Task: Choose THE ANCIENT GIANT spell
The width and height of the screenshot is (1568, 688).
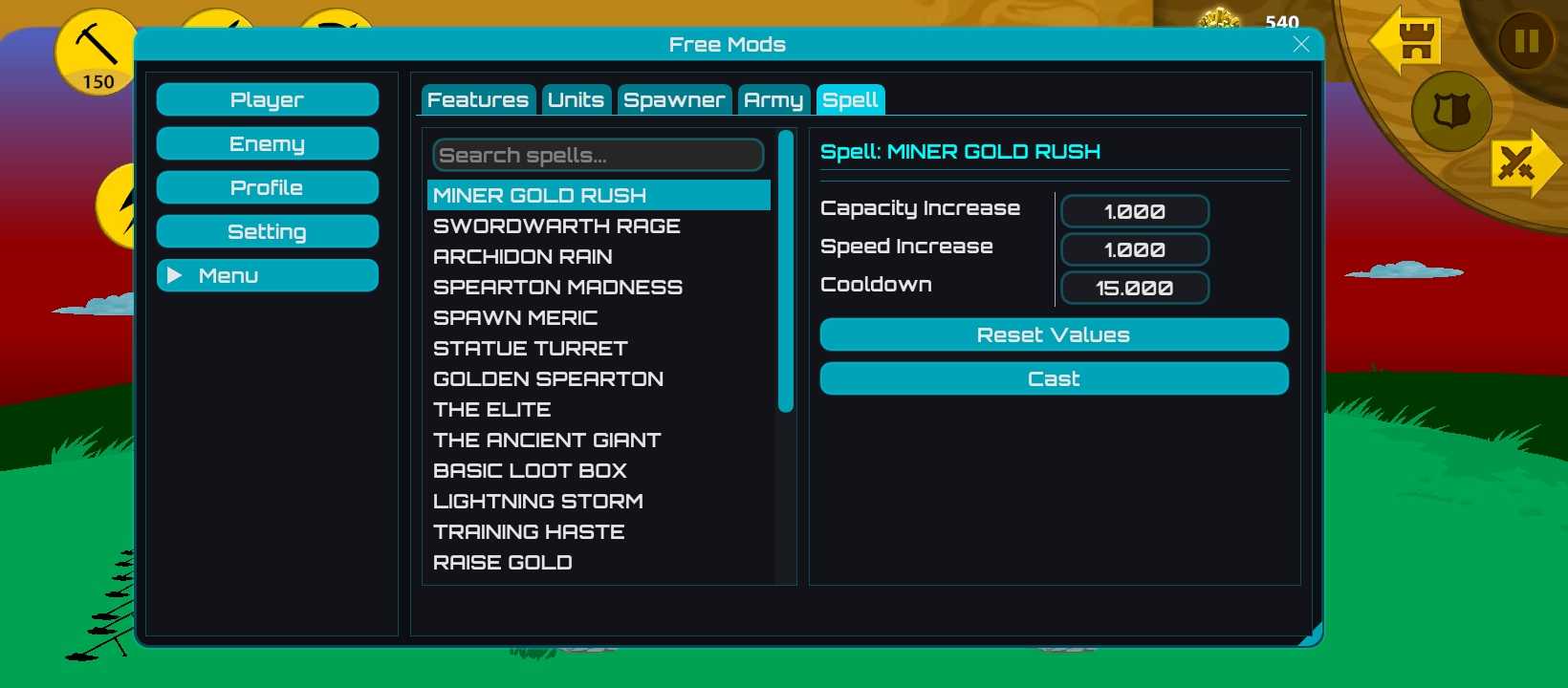Action: (x=547, y=441)
